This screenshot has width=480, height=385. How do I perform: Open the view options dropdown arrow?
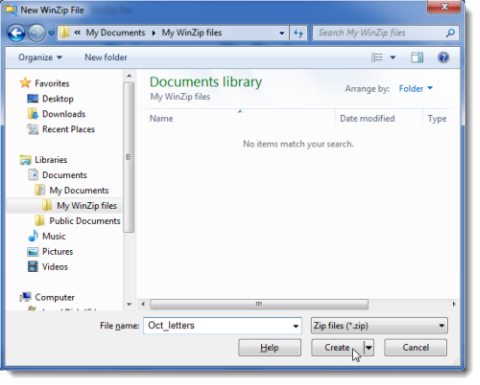pyautogui.click(x=393, y=57)
